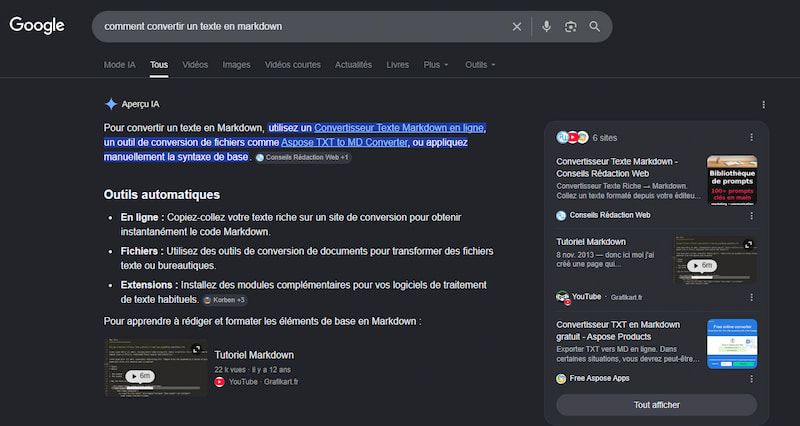Open Bibliothèque de prompts thumbnail image
The width and height of the screenshot is (800, 426).
tap(732, 181)
